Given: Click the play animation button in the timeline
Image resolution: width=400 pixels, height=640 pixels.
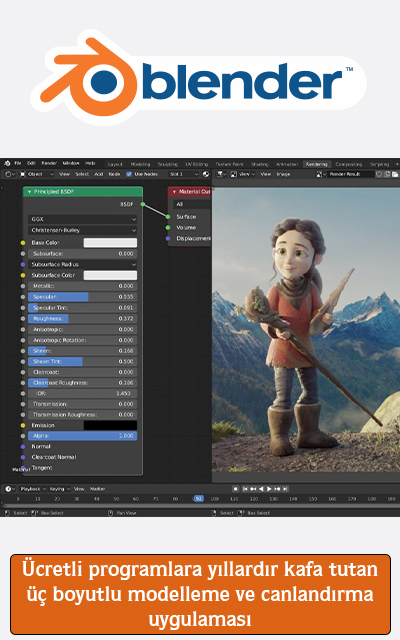Looking at the screenshot, I should pyautogui.click(x=269, y=489).
